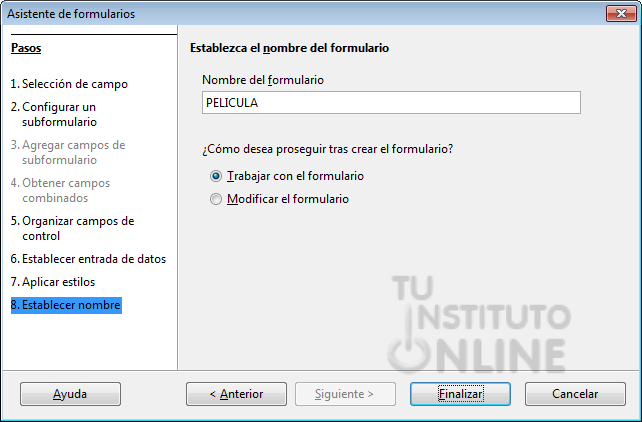This screenshot has width=642, height=422.
Task: Click the disabled Siguiente button
Action: pyautogui.click(x=345, y=394)
